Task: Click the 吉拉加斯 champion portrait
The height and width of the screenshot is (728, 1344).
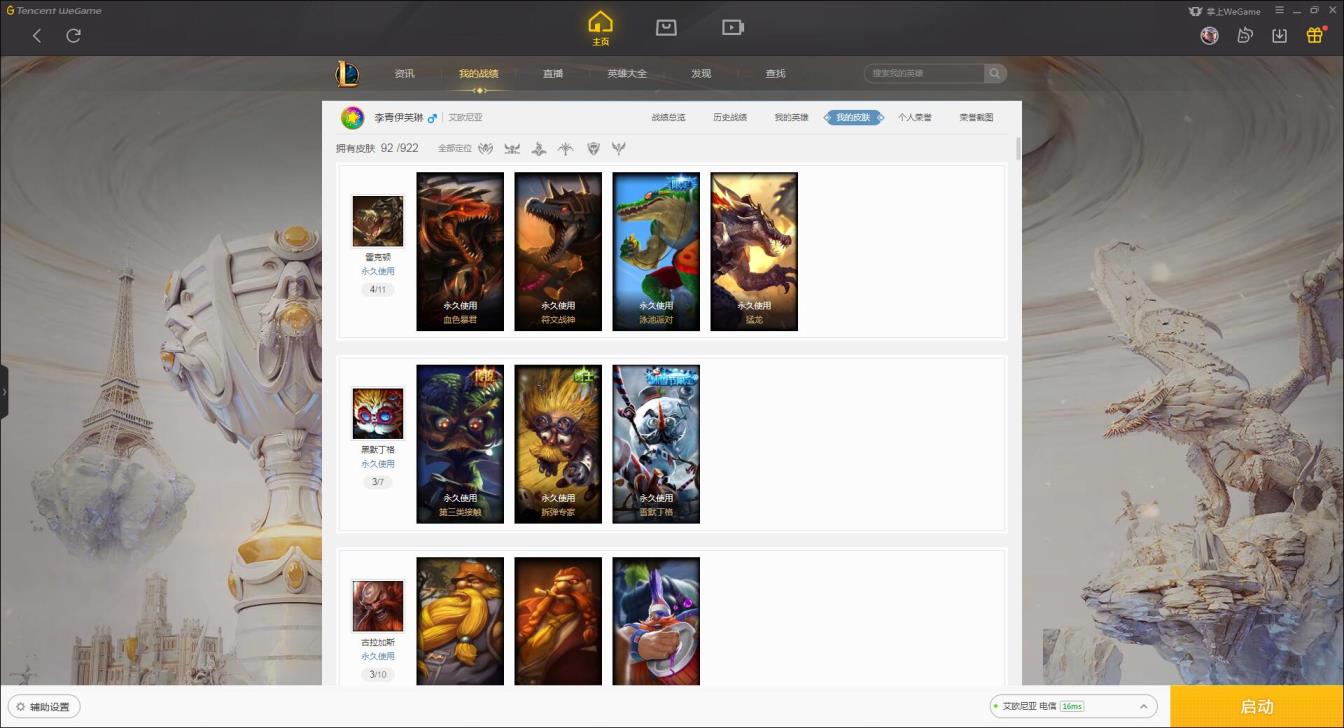Action: coord(378,606)
